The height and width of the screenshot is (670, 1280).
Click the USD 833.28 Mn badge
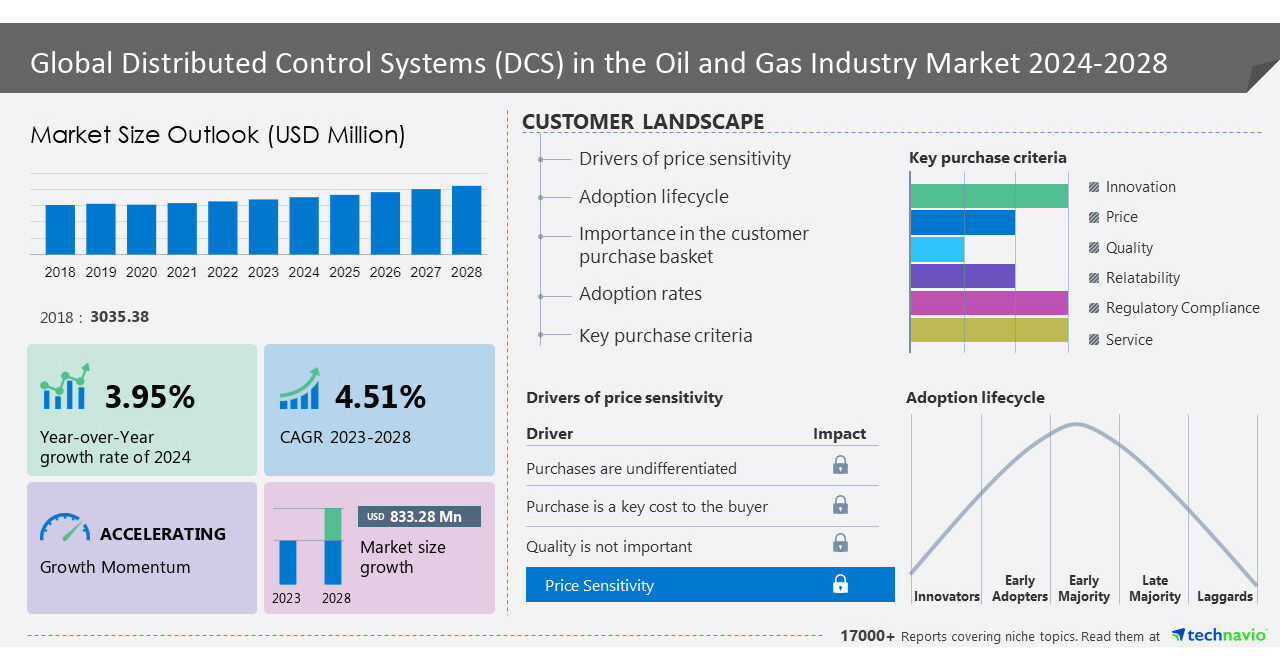click(x=419, y=516)
